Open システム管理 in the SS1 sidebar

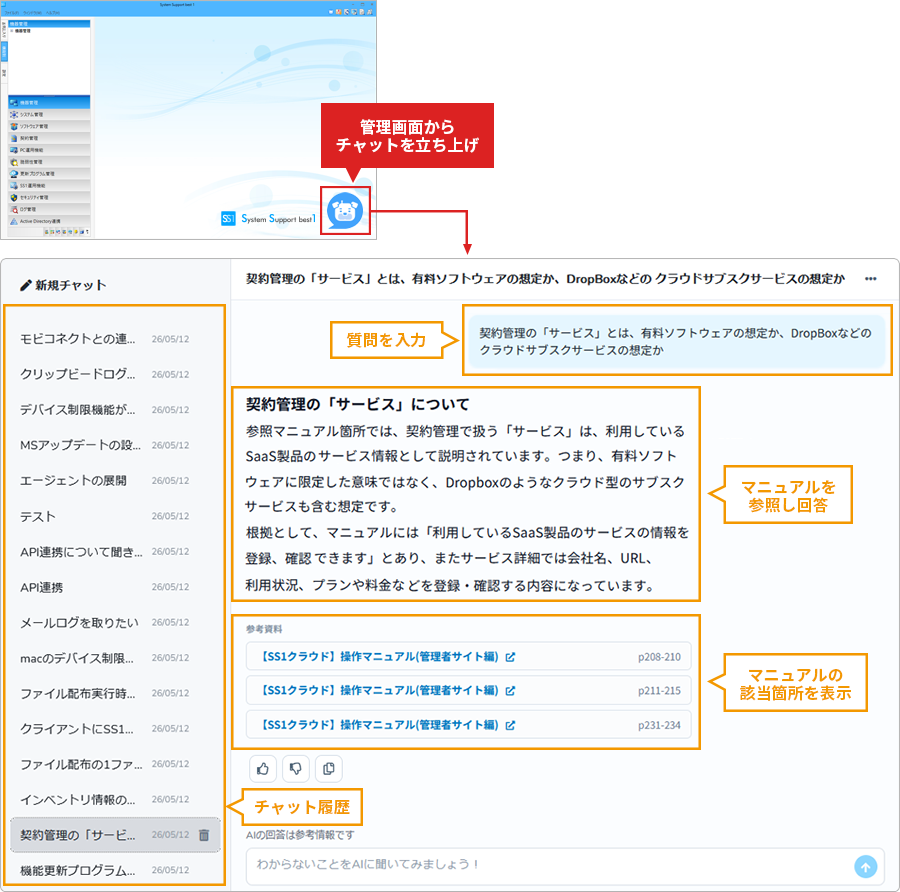(x=49, y=114)
